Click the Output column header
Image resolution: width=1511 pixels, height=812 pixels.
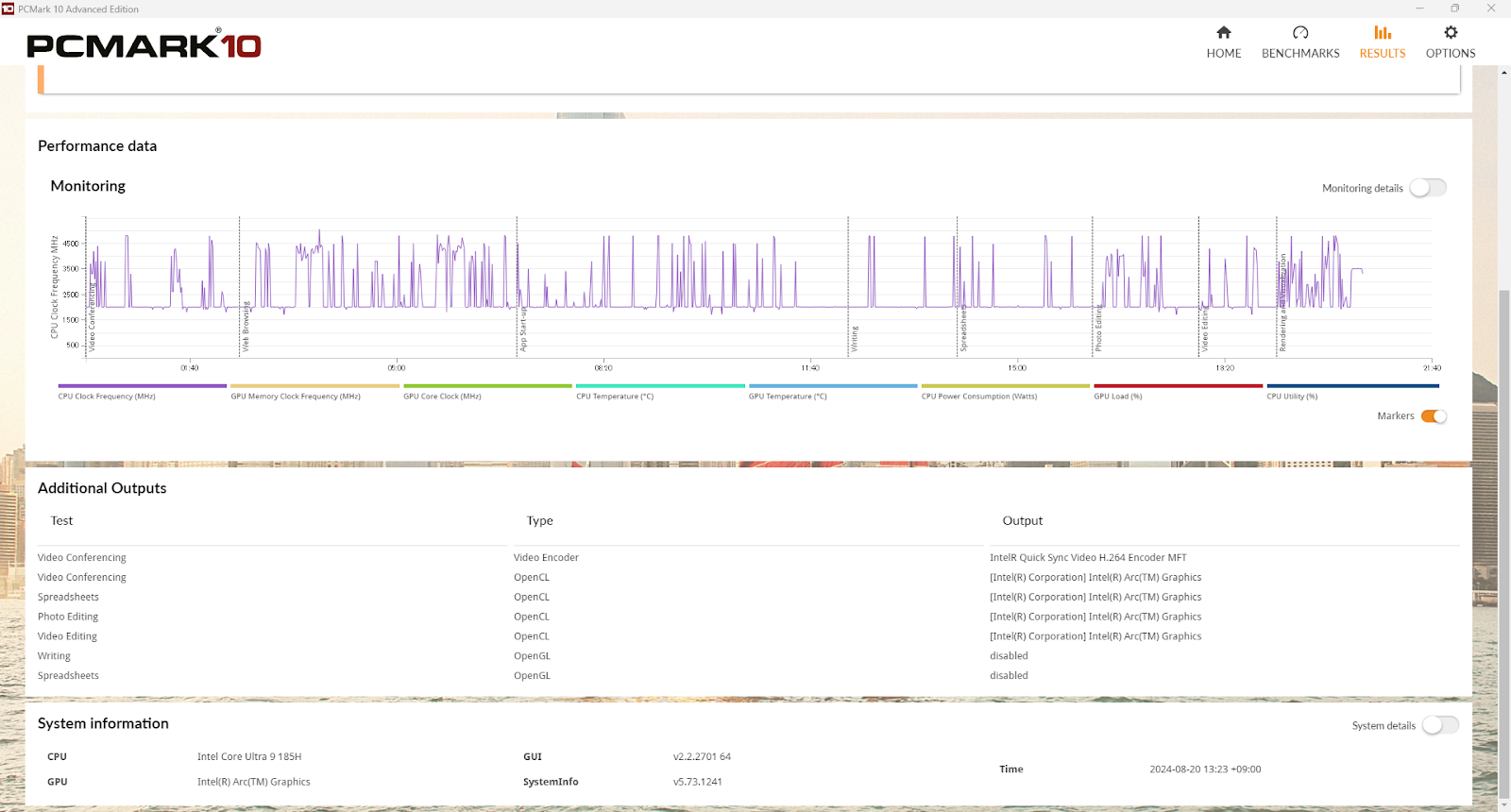click(1023, 521)
